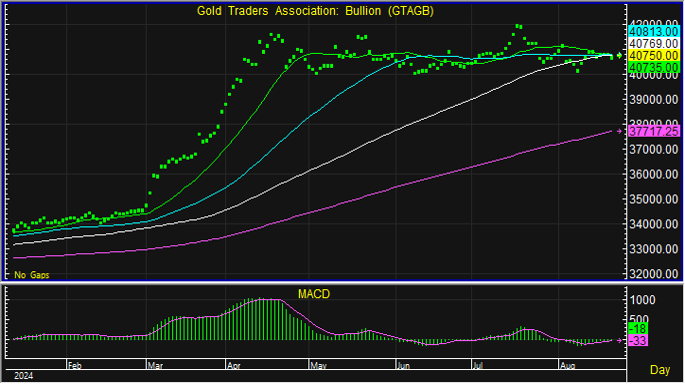This screenshot has height=384, width=685.
Task: Click the MACD indicator title
Action: (314, 294)
